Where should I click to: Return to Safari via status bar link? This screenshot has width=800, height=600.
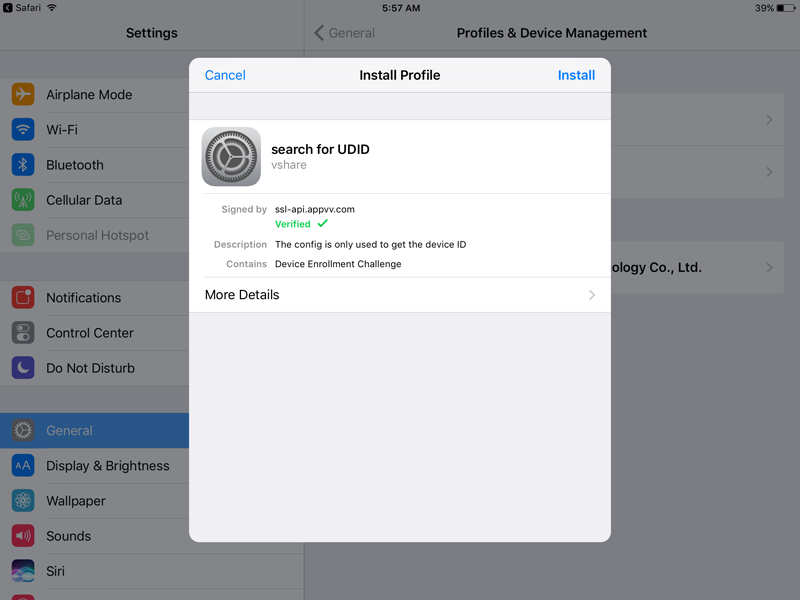tap(22, 8)
